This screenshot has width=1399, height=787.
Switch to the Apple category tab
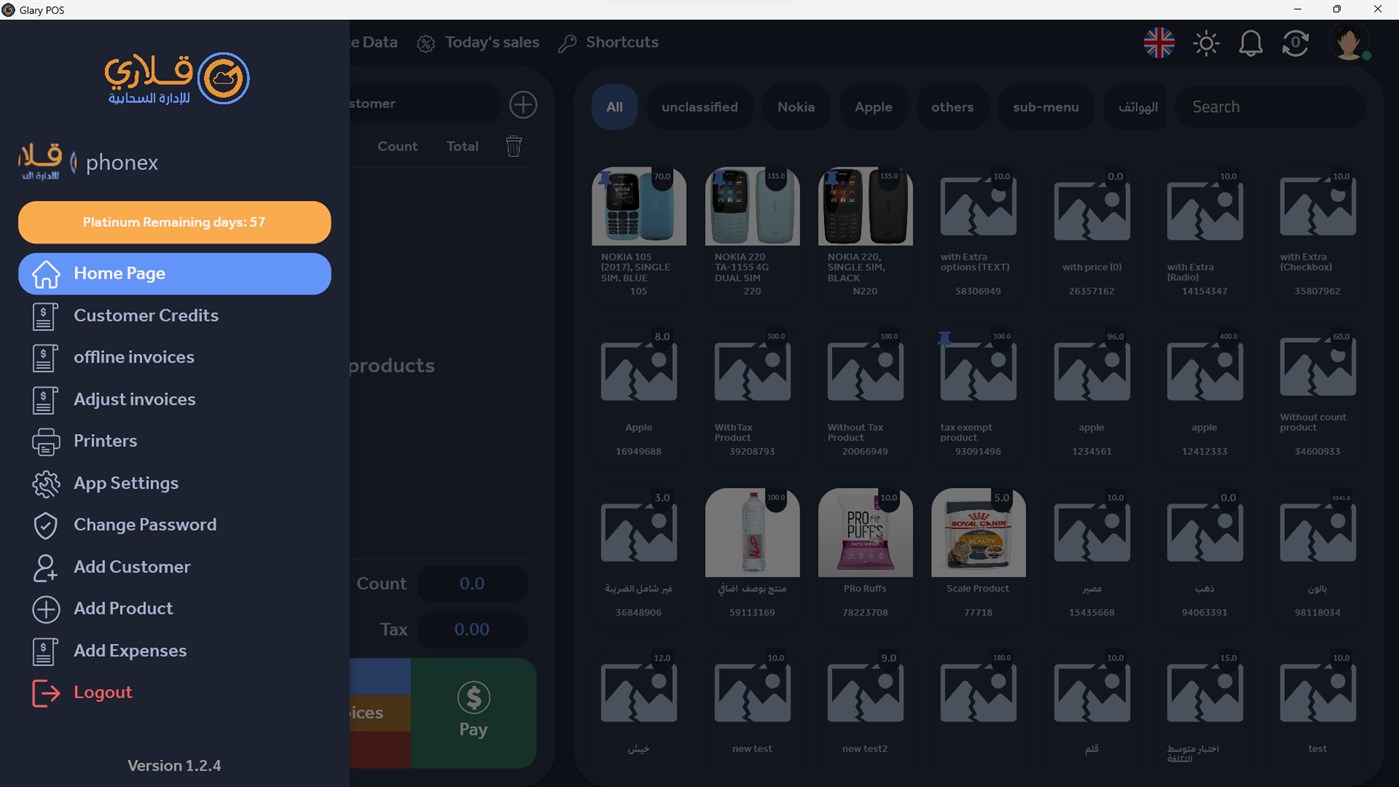pyautogui.click(x=873, y=106)
